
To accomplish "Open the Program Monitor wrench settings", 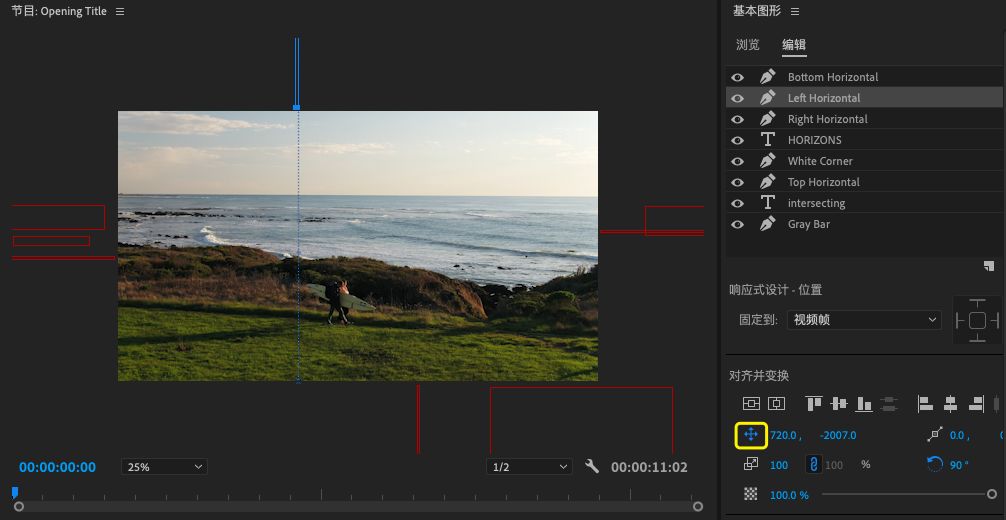I will pos(592,467).
